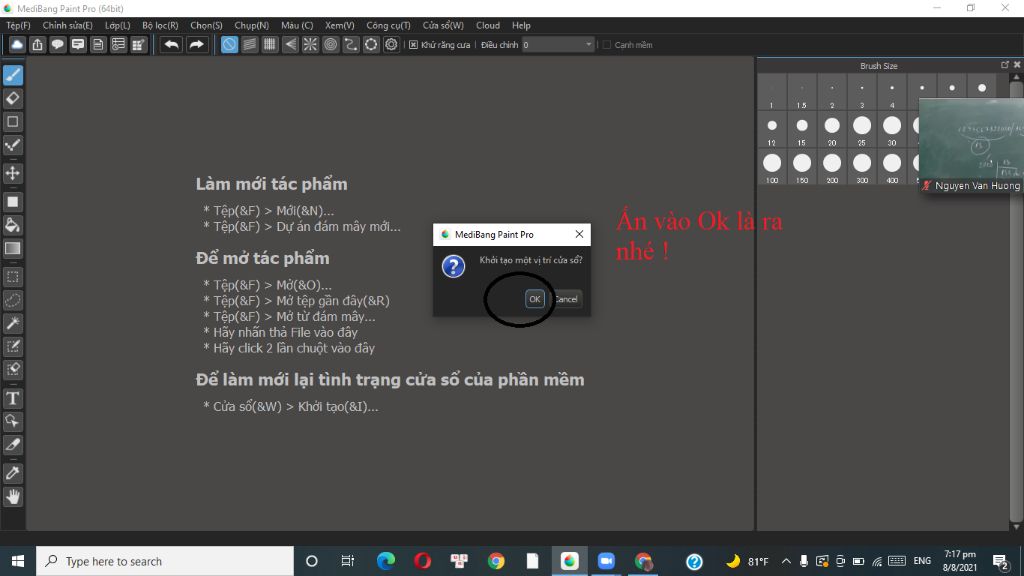1024x576 pixels.
Task: Select the Magic Wand tool
Action: pos(12,323)
